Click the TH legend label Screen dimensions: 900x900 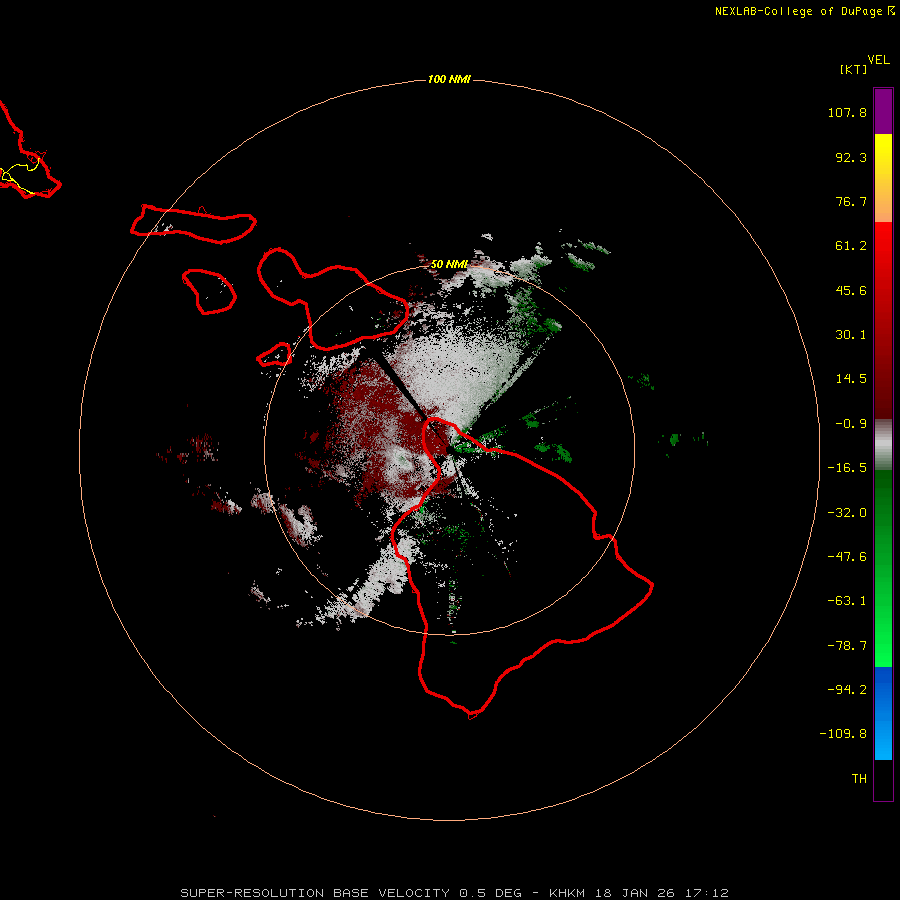859,779
